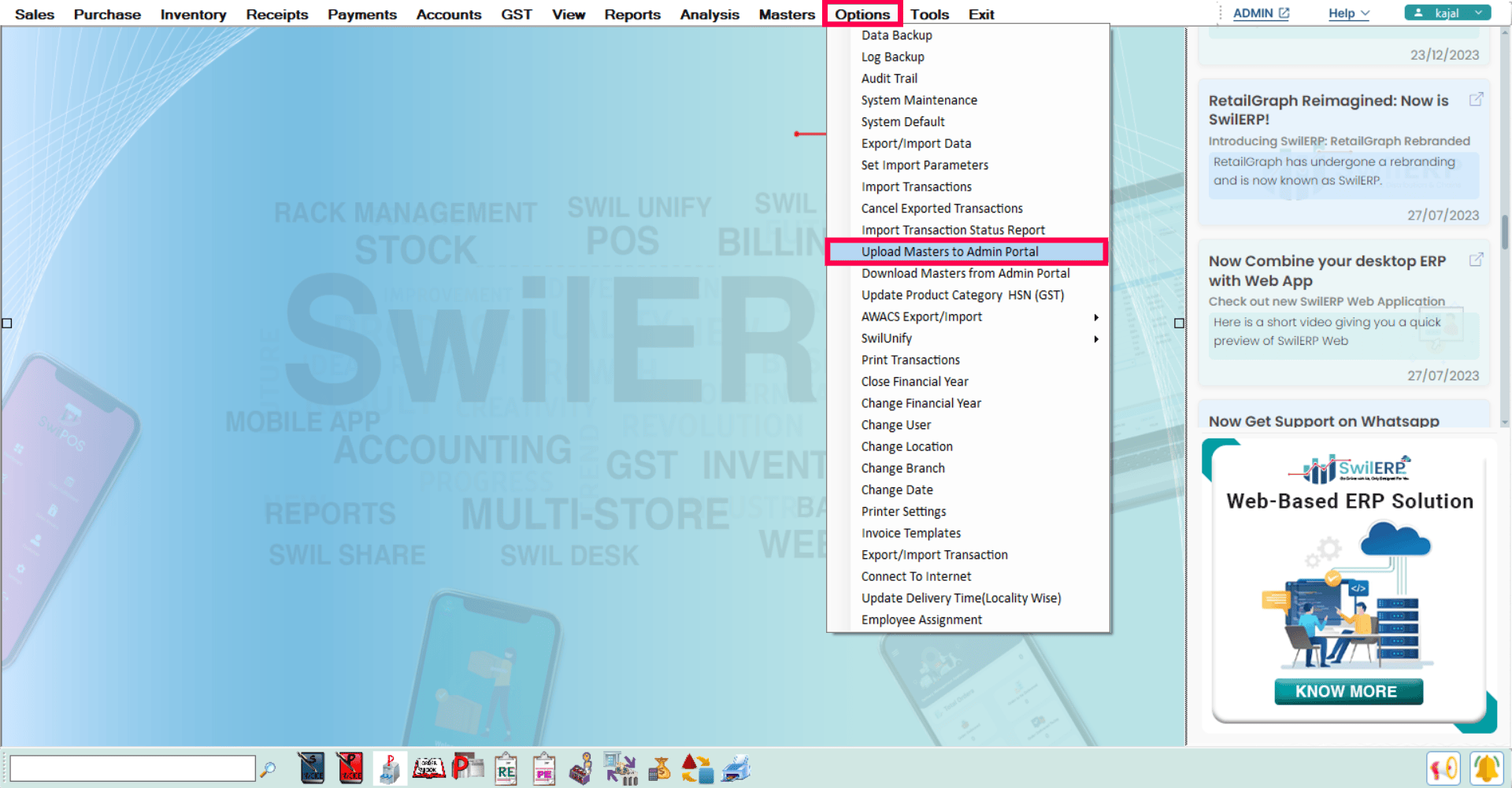Image resolution: width=1512 pixels, height=788 pixels.
Task: Click the money bag with calculator icon
Action: 659,768
